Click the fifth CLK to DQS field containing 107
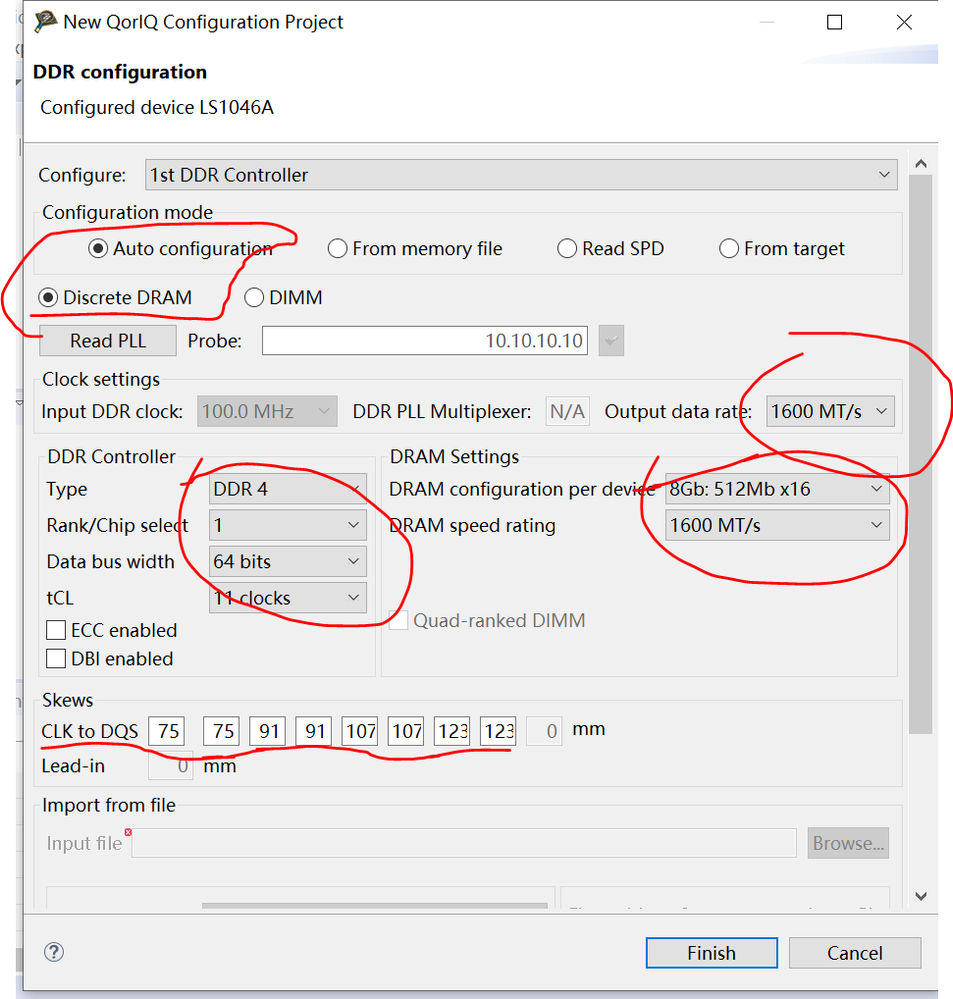953x999 pixels. 360,731
